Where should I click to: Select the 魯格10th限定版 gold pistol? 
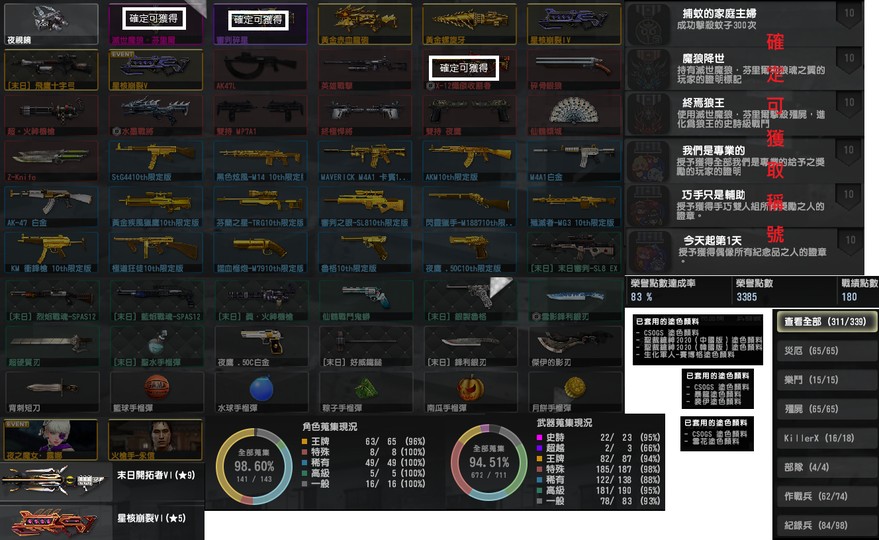coord(365,253)
